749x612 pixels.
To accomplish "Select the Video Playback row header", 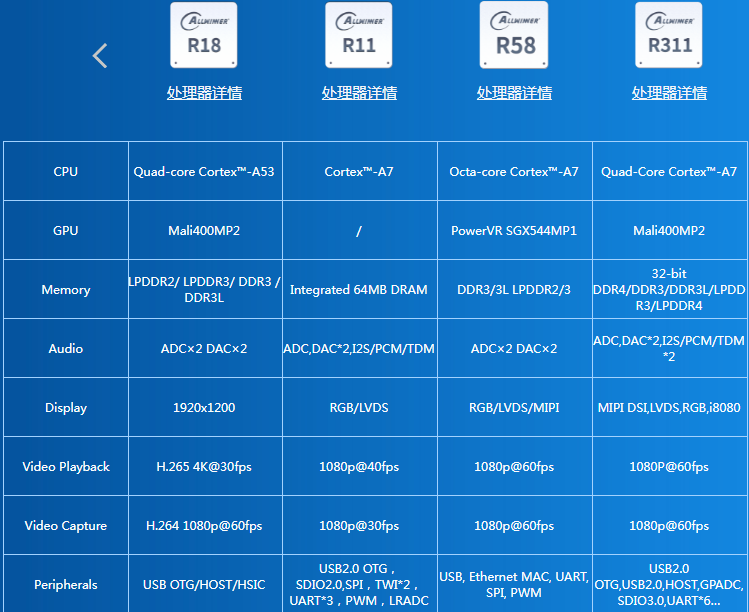I will (x=66, y=466).
